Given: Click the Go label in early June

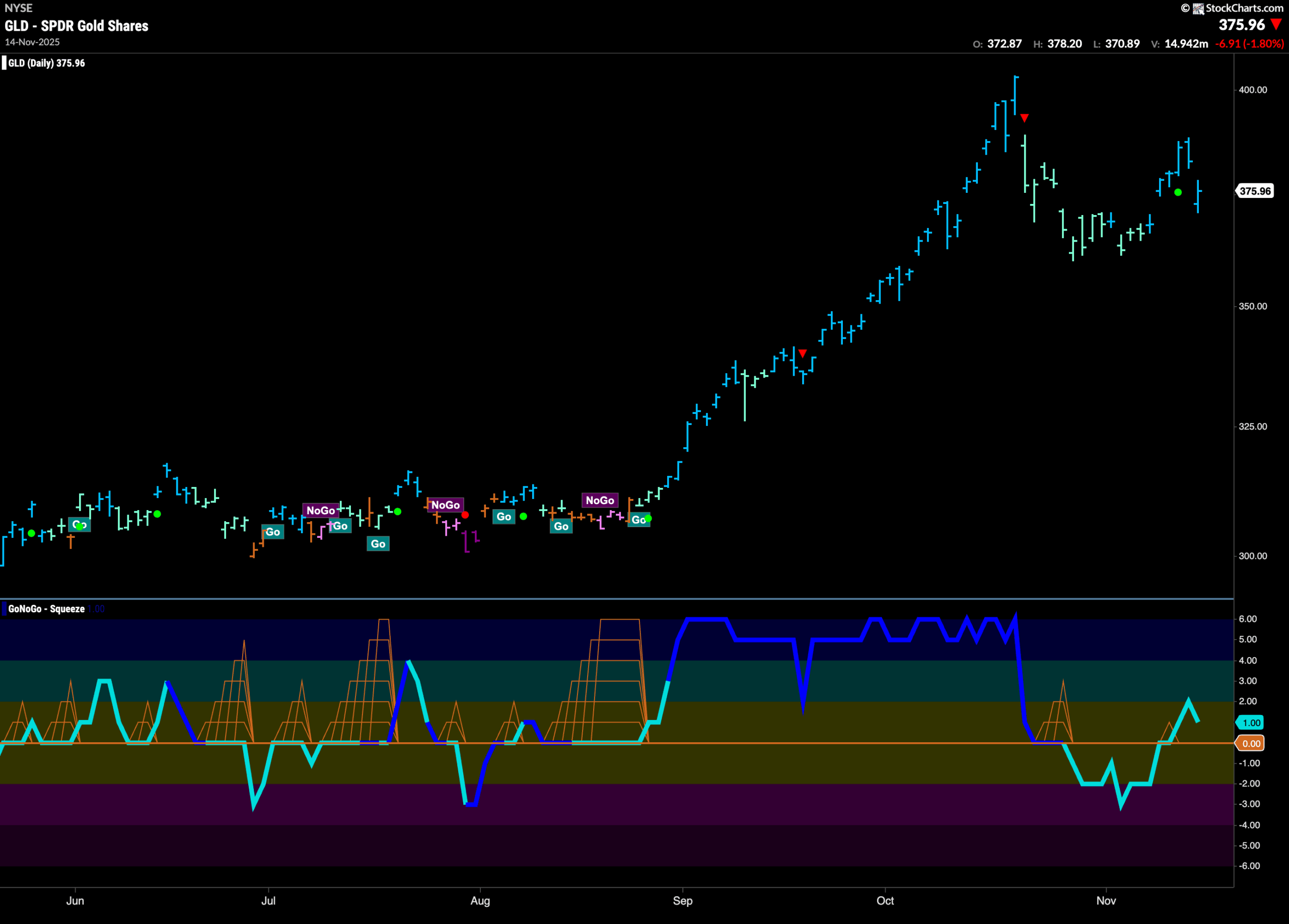Looking at the screenshot, I should tap(79, 525).
